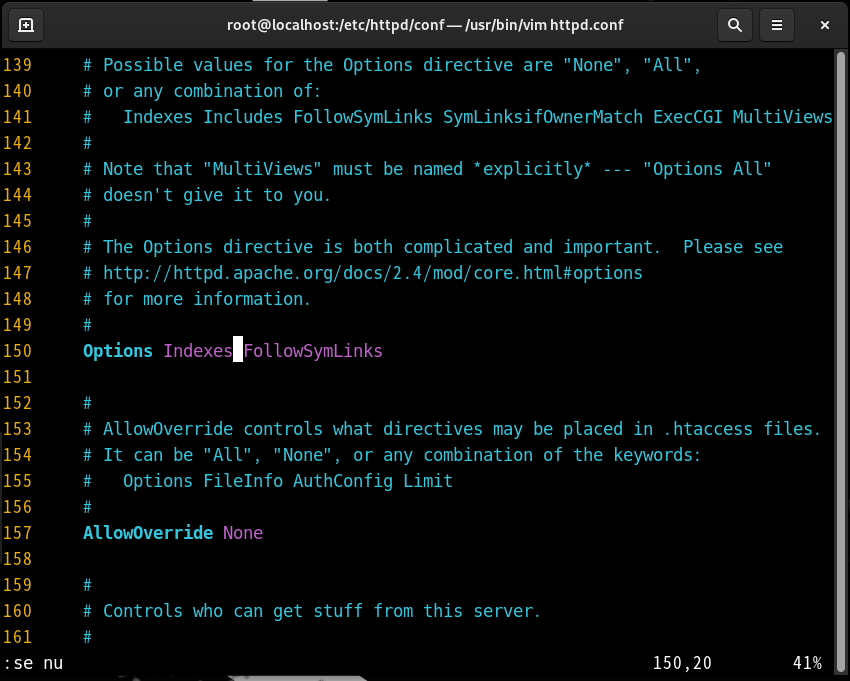Click line number 150
Viewport: 850px width, 681px height.
point(17,351)
